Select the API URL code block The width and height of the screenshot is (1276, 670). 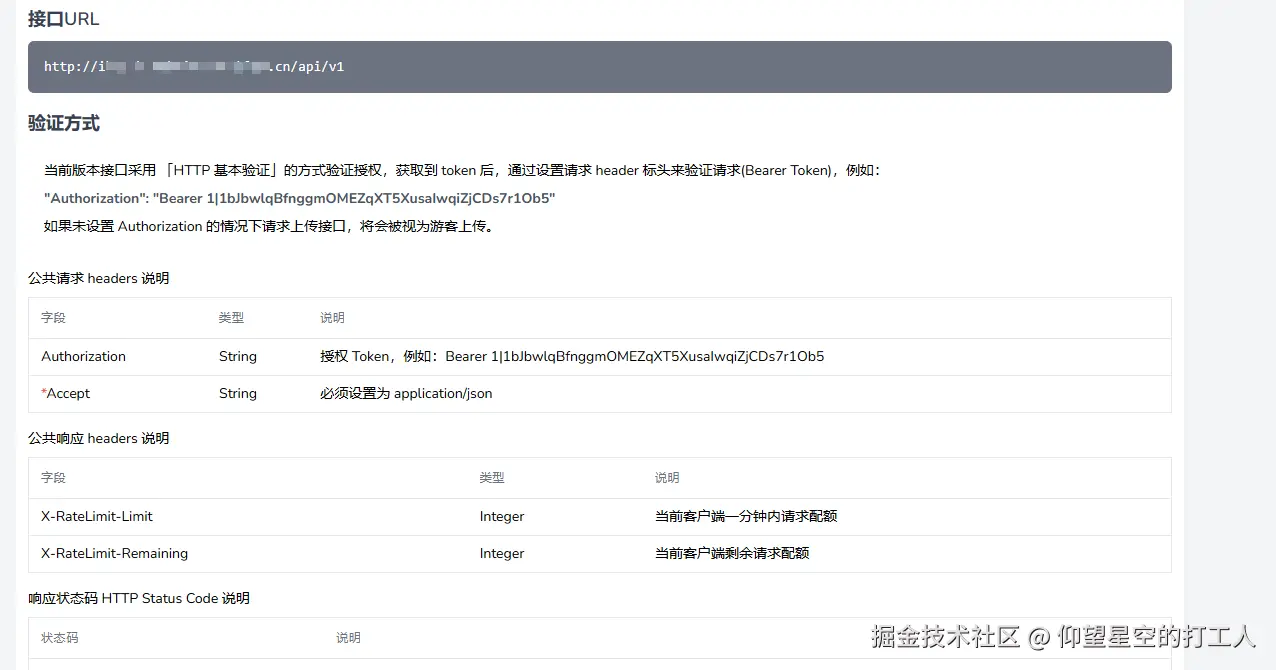(x=600, y=67)
